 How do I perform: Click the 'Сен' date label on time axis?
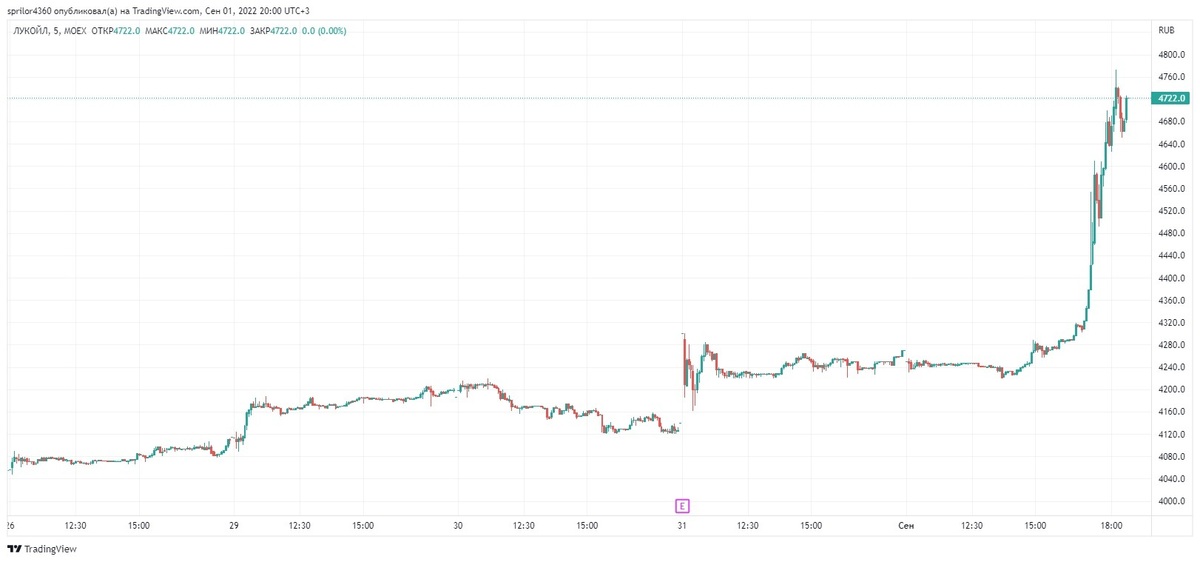(x=906, y=524)
